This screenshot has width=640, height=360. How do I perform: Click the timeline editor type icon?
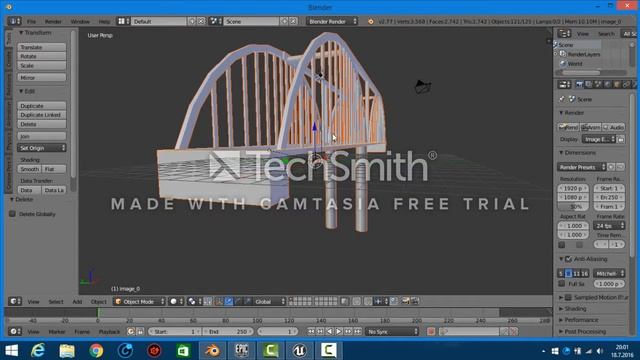(15, 331)
